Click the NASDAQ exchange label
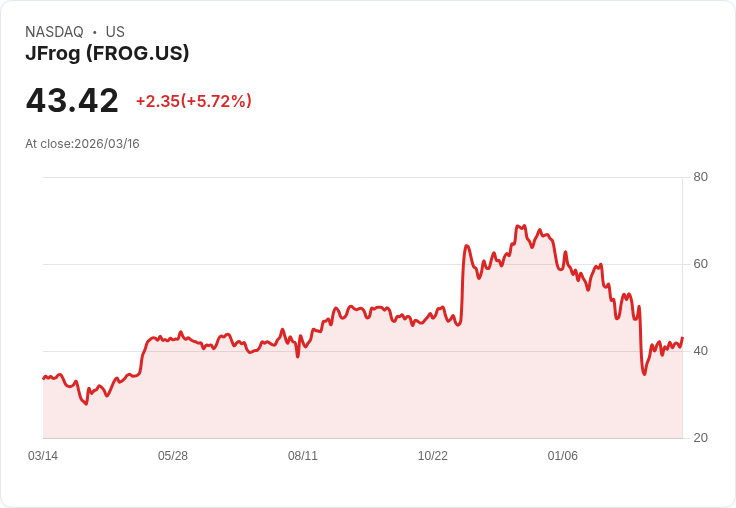 pos(54,32)
